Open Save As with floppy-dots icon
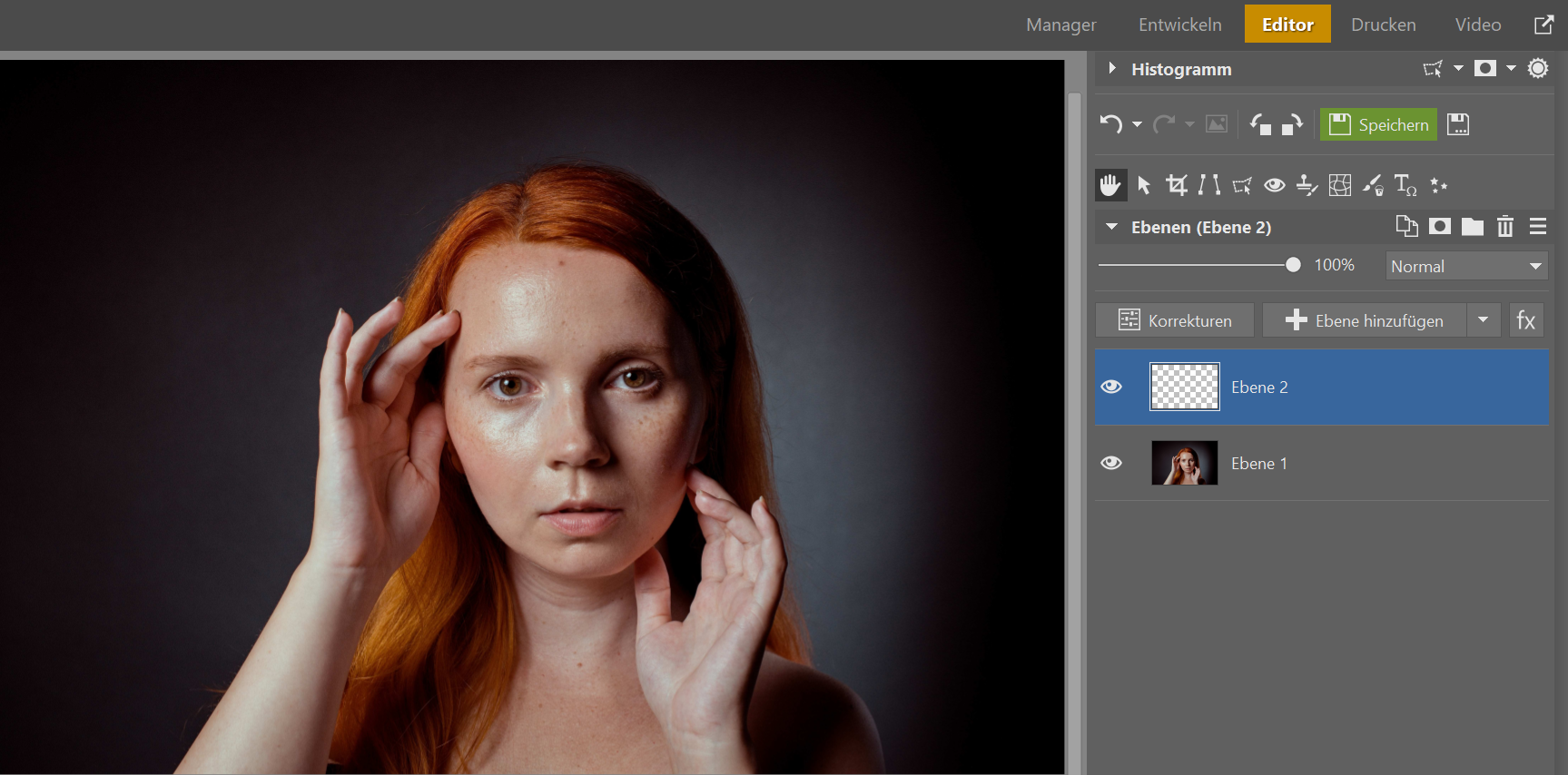 [x=1458, y=124]
